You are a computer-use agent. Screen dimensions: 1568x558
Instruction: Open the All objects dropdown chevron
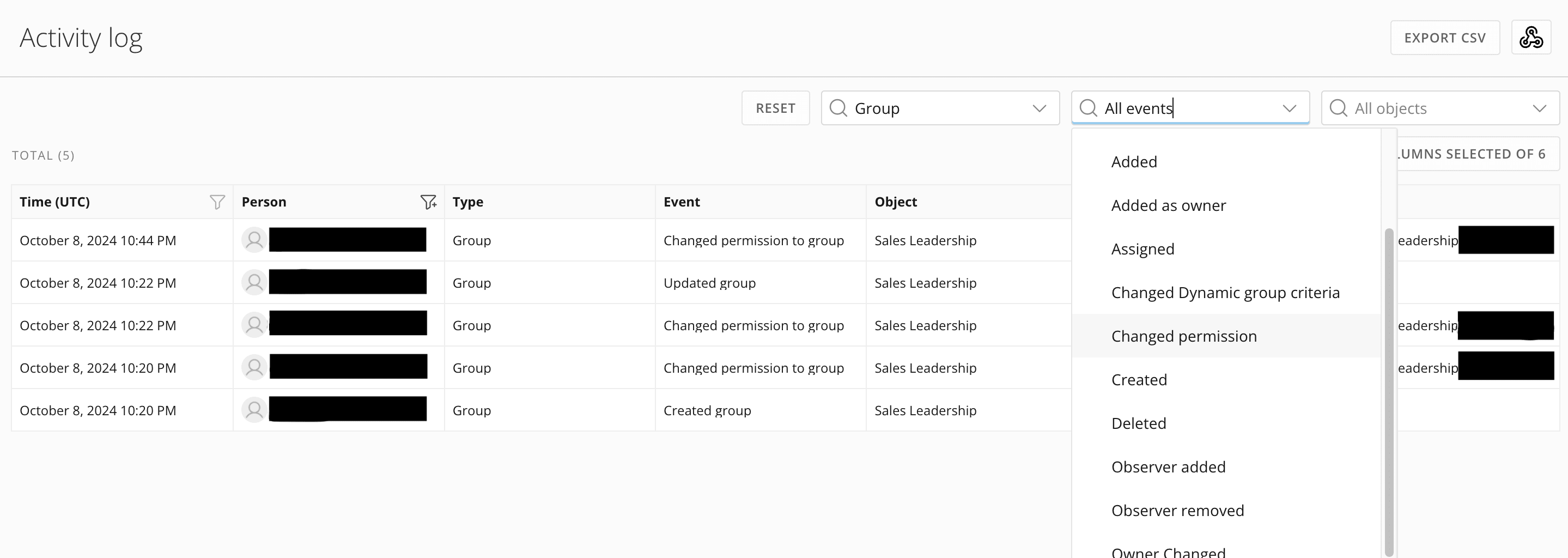coord(1539,108)
